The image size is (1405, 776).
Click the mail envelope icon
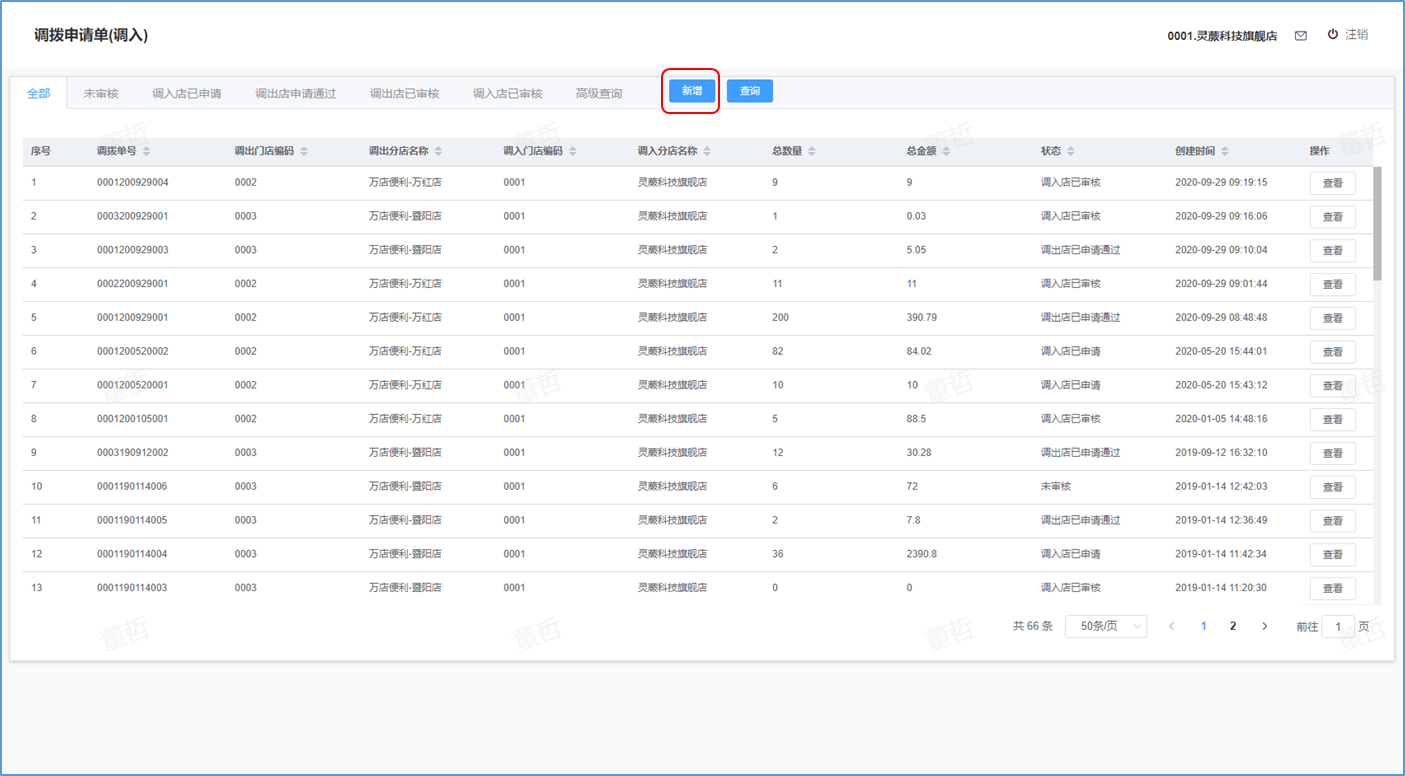[x=1301, y=35]
